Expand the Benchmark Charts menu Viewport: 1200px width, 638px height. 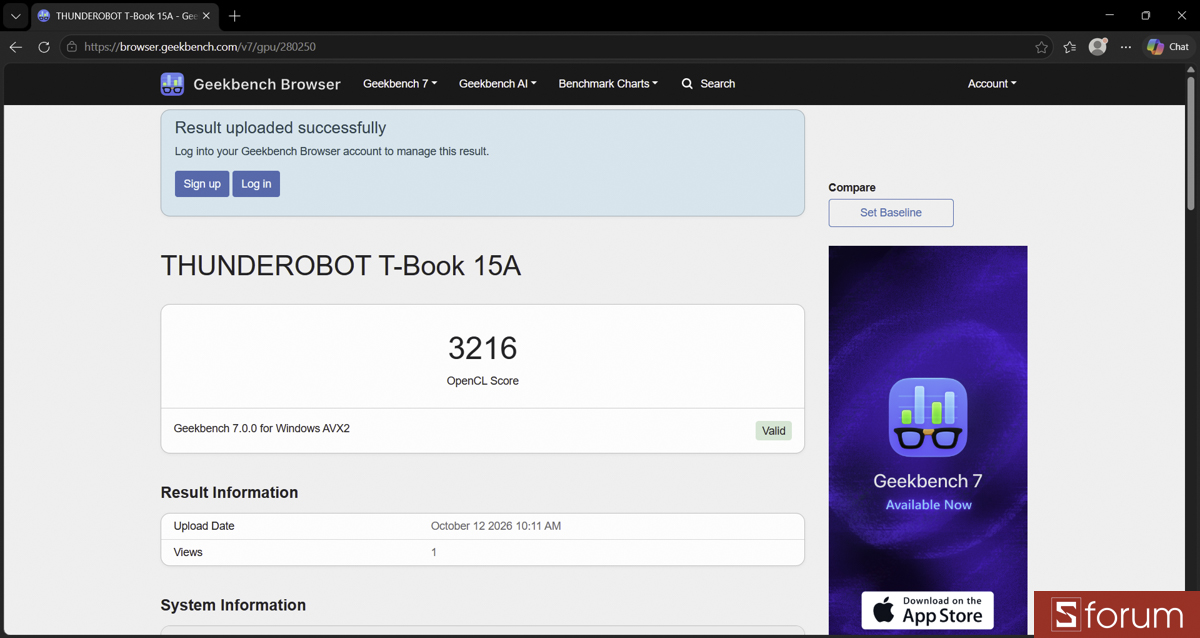(x=608, y=84)
